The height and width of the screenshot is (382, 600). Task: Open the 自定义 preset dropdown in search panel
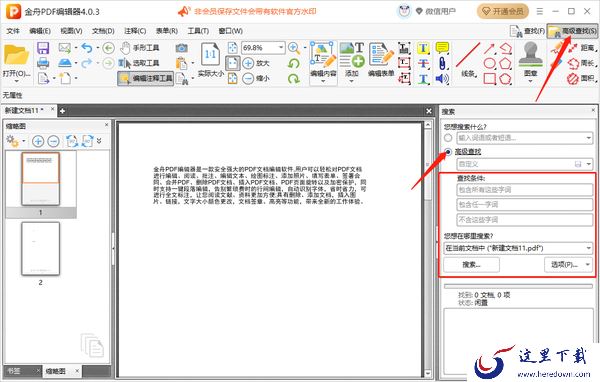tap(589, 164)
